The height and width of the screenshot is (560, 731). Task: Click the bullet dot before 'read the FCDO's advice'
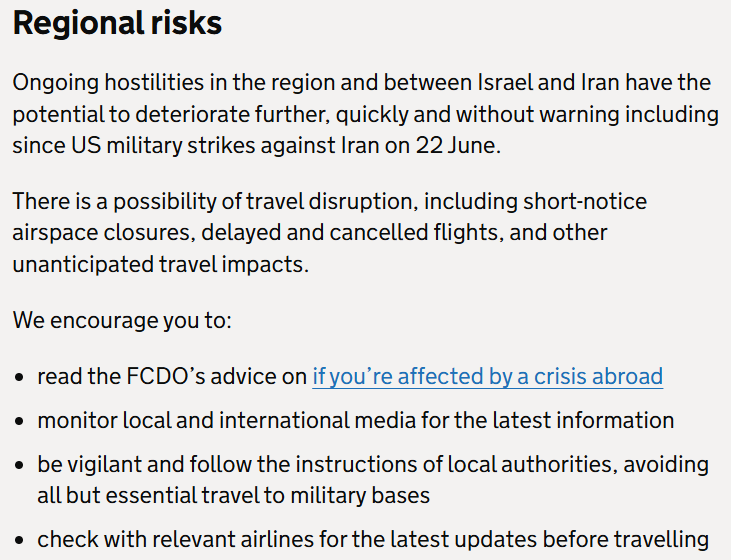coord(19,377)
